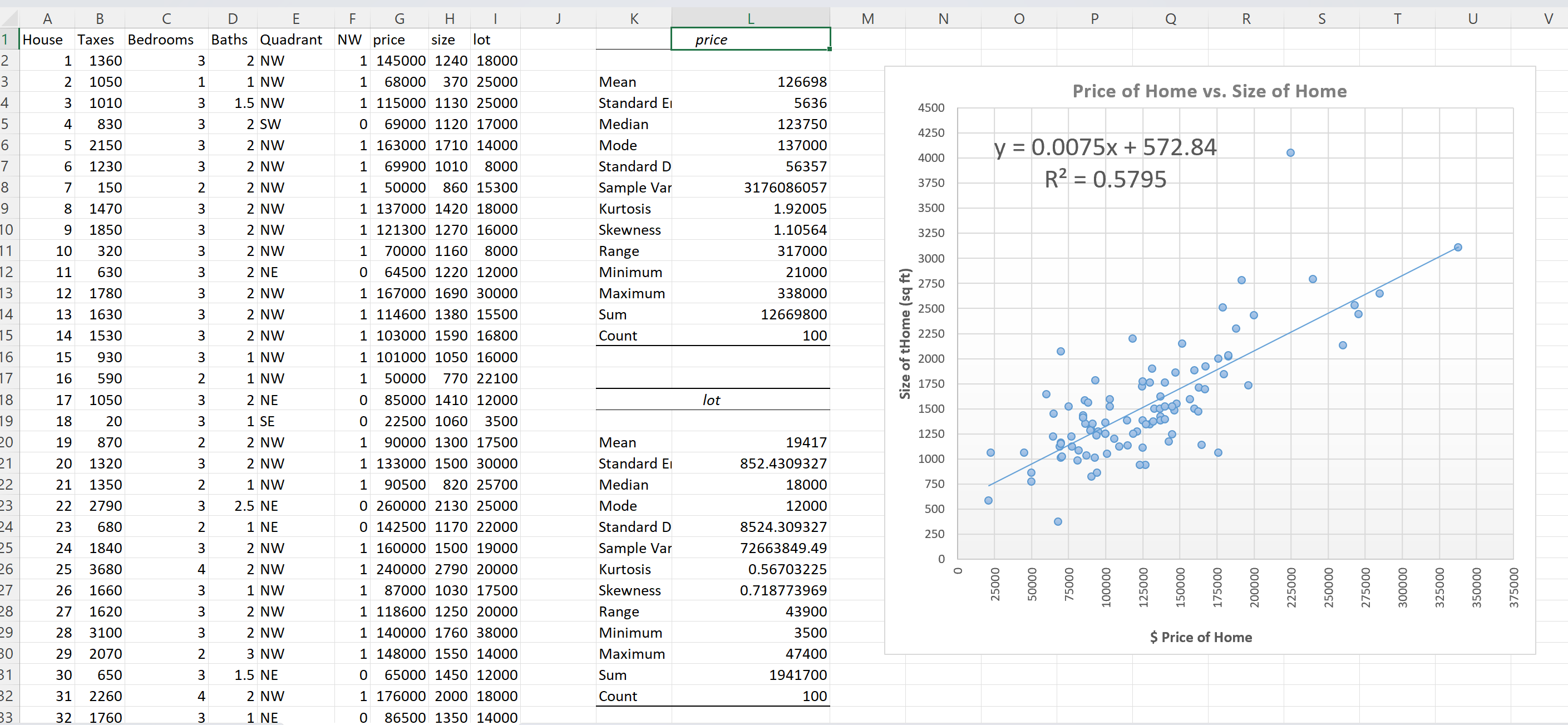1568x725 pixels.
Task: Select the cell containing price 260000
Action: click(401, 506)
